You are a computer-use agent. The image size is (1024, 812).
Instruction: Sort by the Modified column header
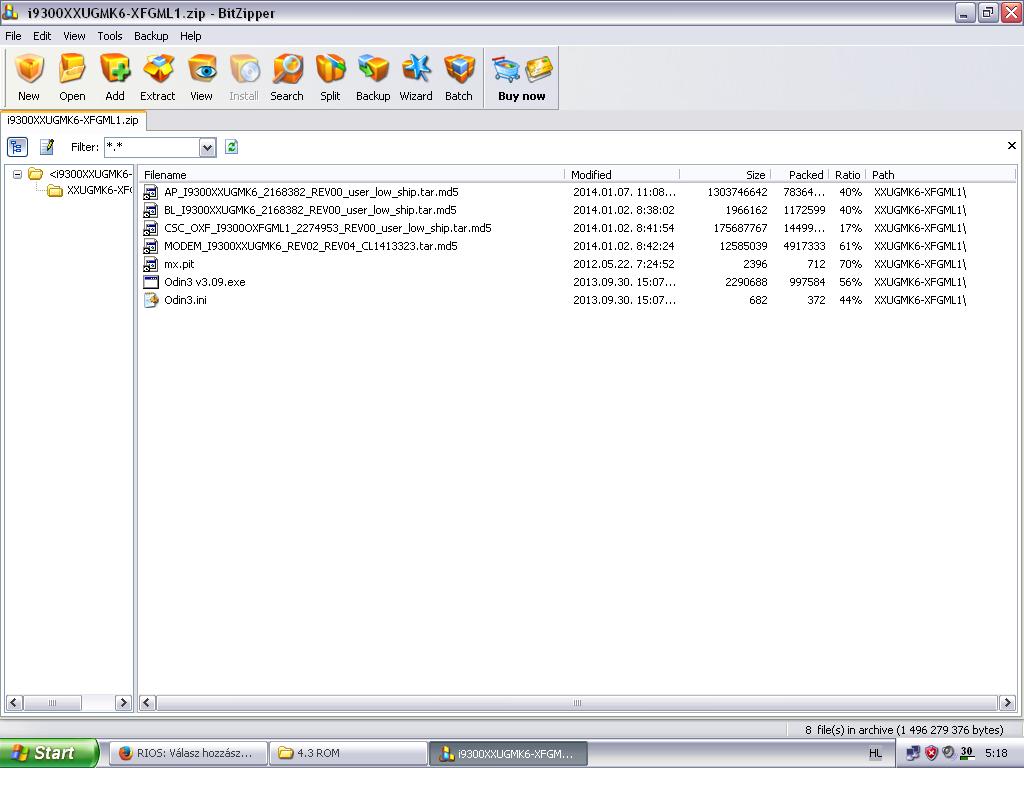[x=622, y=175]
